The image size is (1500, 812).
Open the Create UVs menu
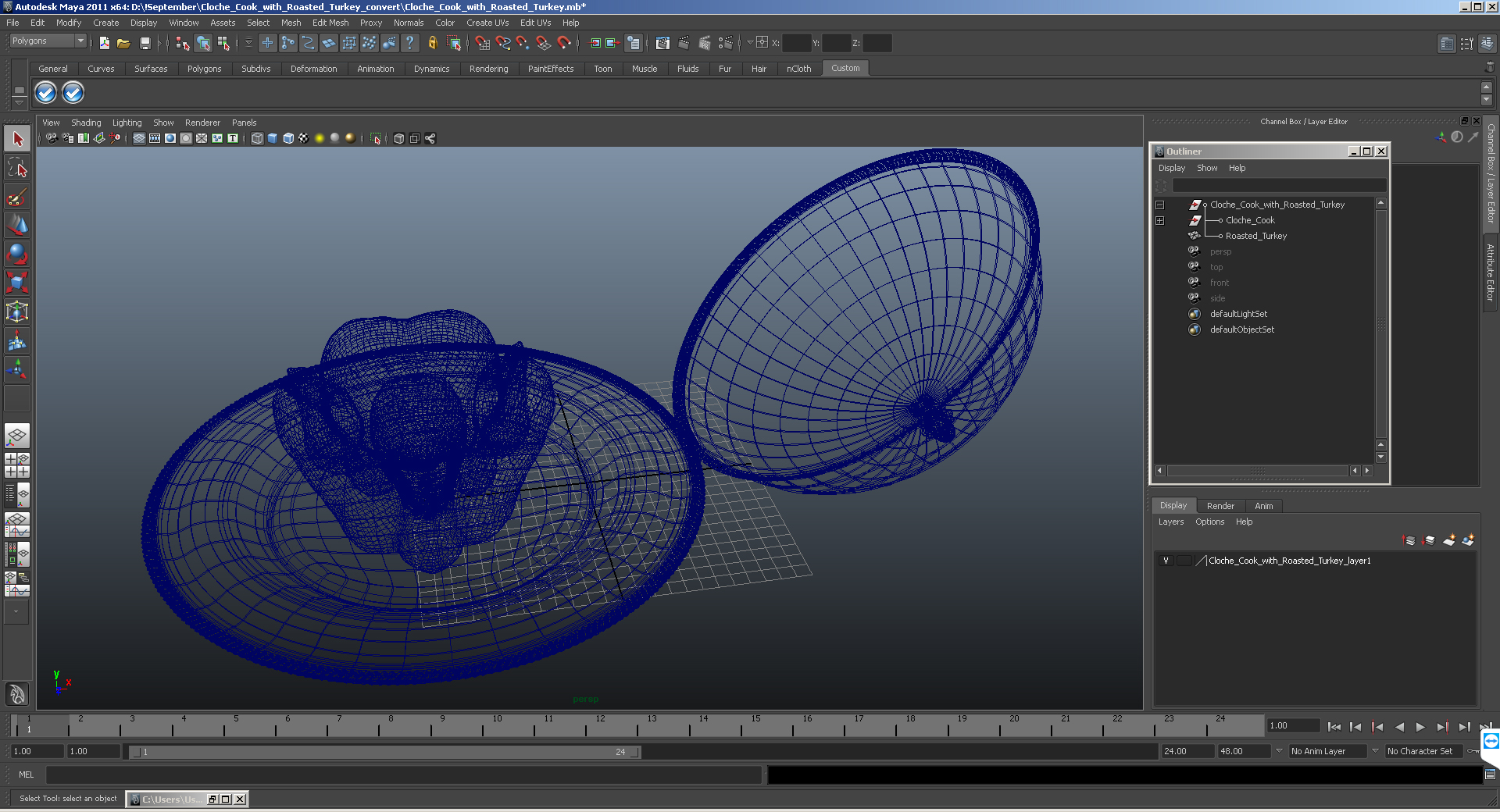pos(487,23)
